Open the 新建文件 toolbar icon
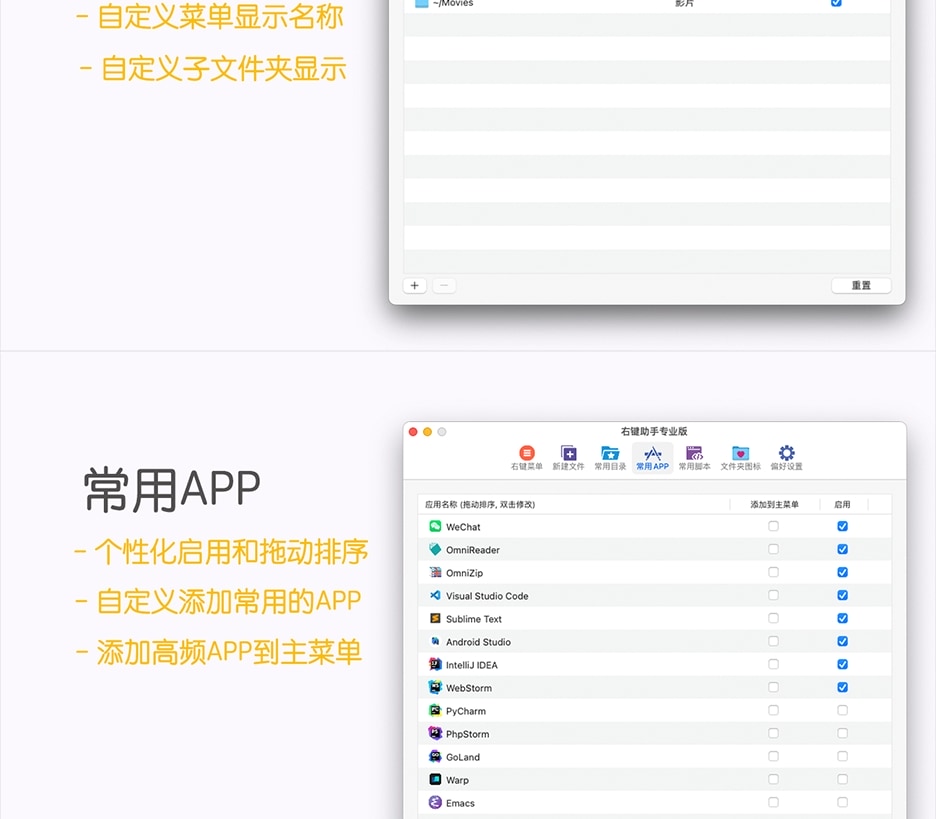 [568, 458]
